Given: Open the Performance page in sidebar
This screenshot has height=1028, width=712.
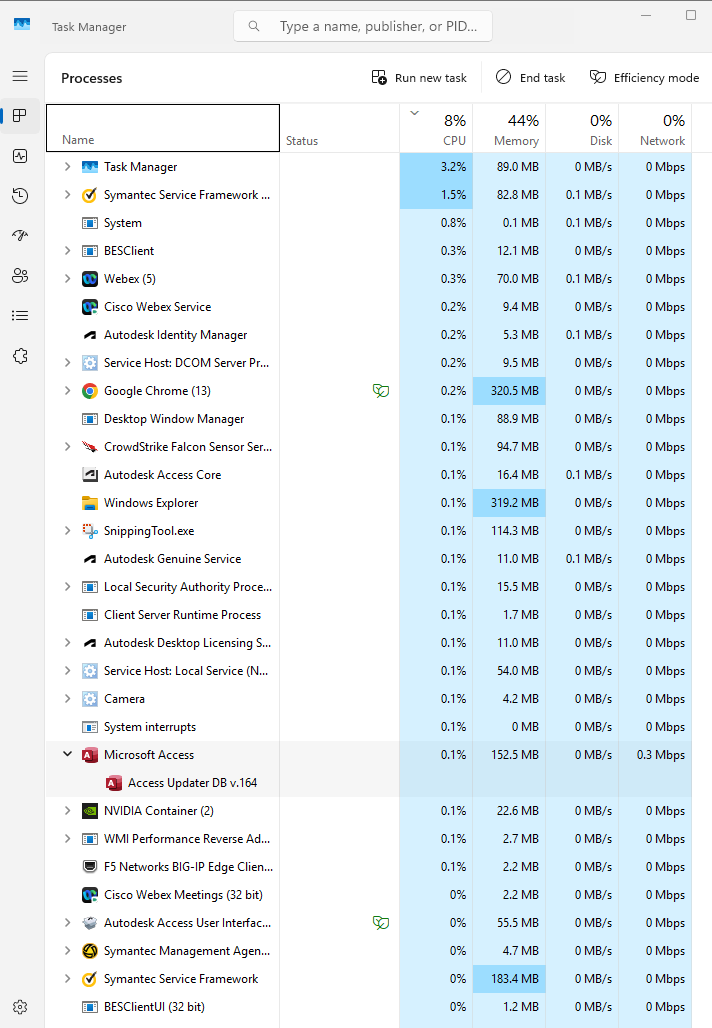Looking at the screenshot, I should 20,156.
